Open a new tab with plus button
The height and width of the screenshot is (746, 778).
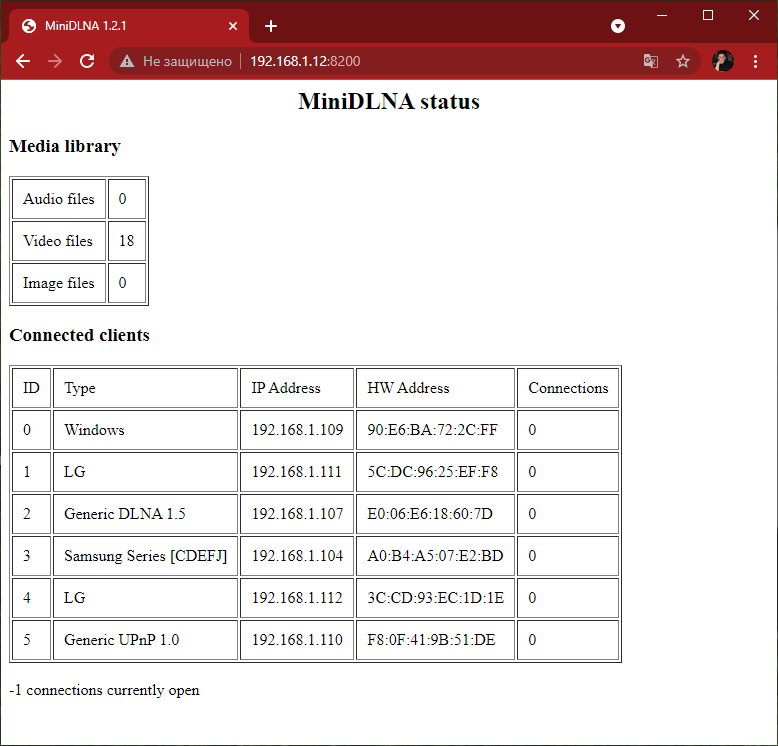click(271, 26)
